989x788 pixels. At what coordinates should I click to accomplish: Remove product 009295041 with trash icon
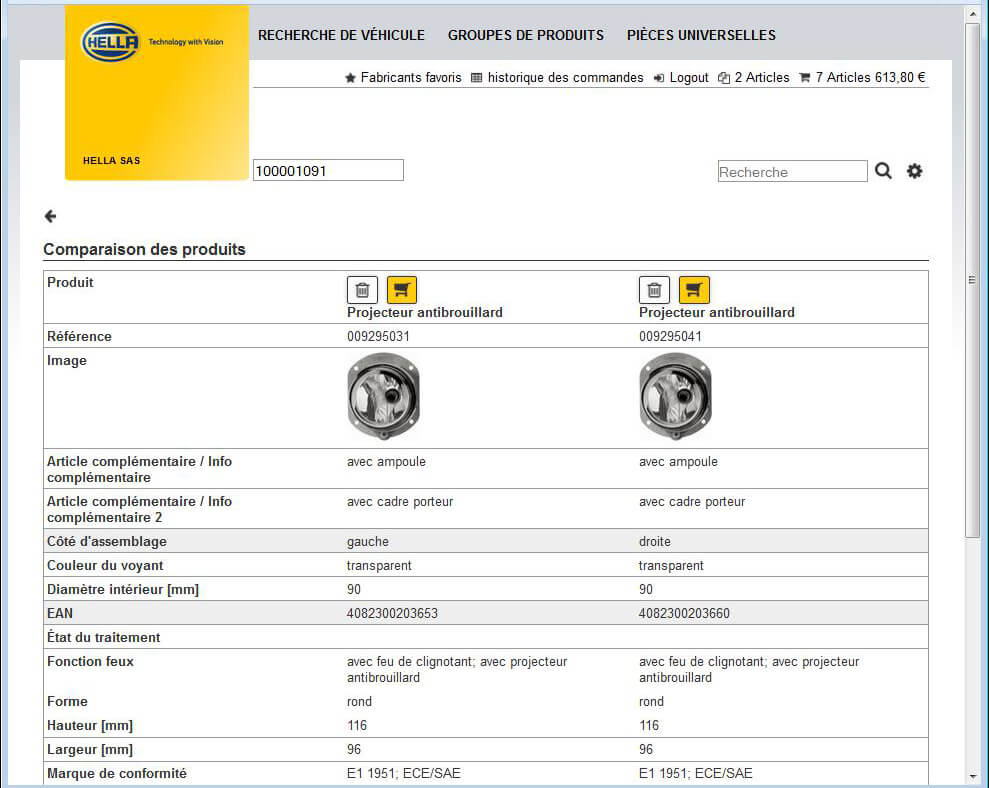[654, 290]
